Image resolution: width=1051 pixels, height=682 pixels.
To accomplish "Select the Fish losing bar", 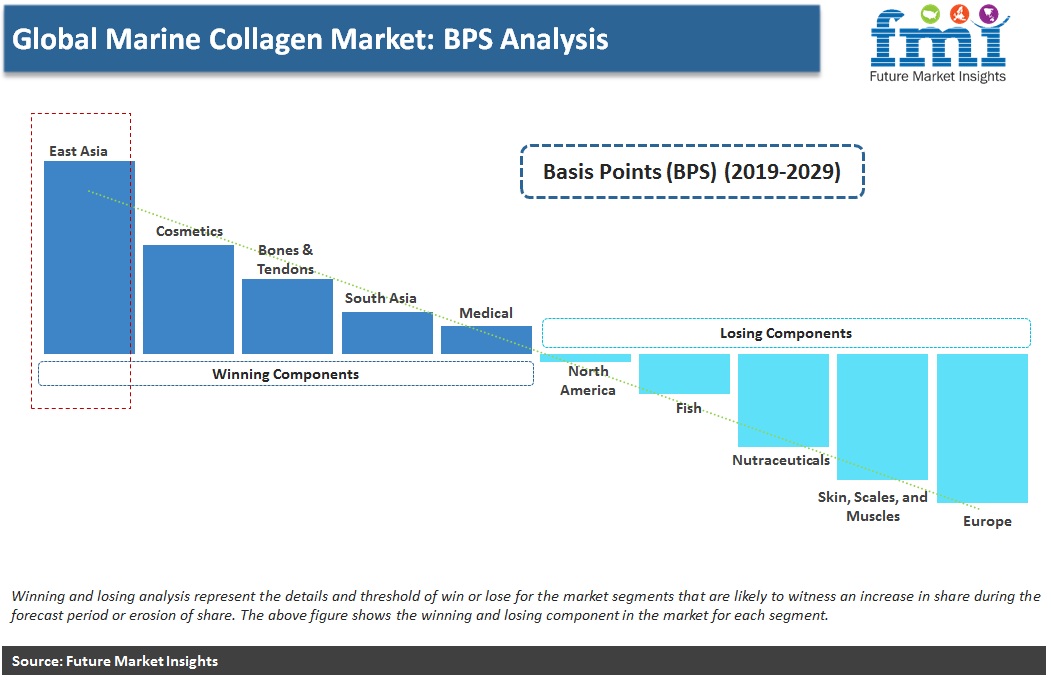I will point(684,374).
